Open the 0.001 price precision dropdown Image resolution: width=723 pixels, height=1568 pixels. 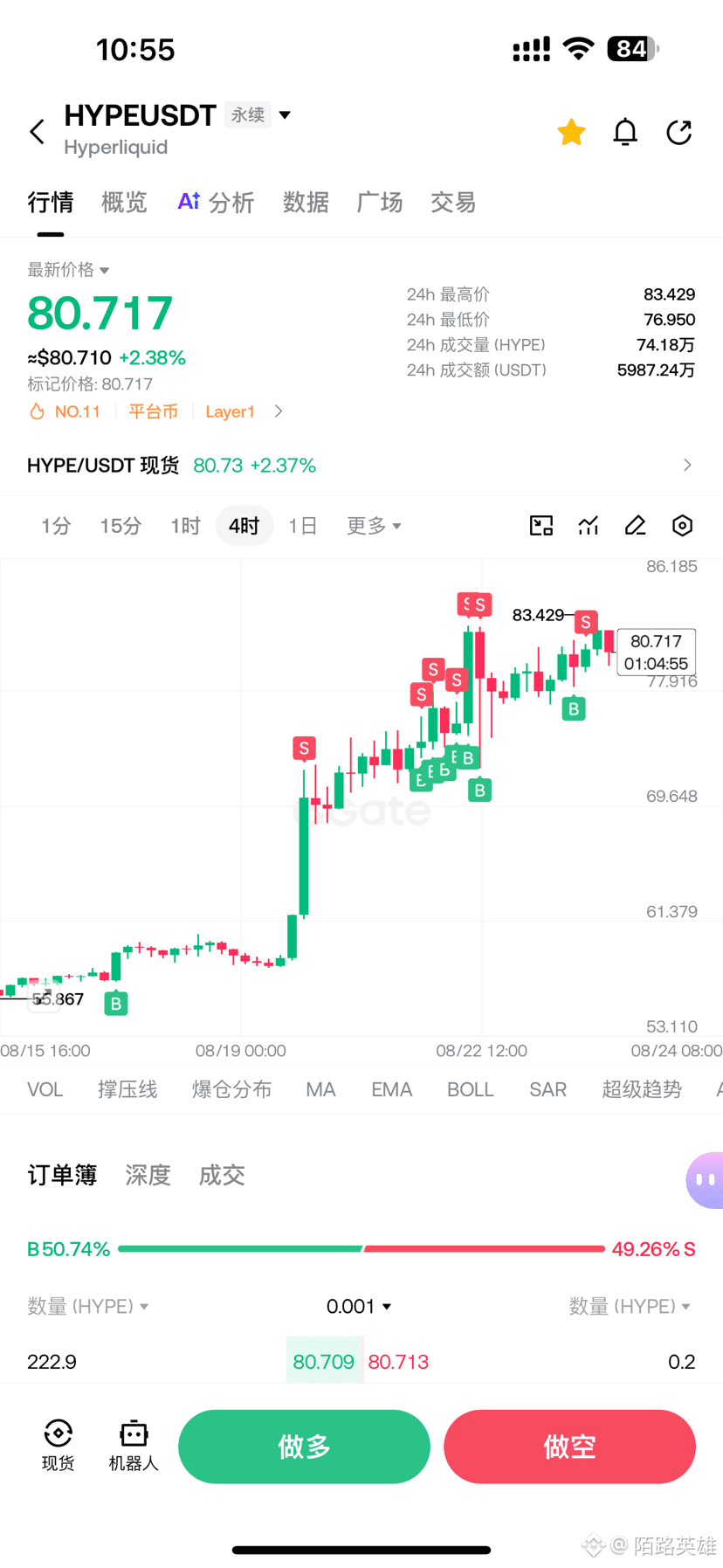pyautogui.click(x=359, y=1306)
